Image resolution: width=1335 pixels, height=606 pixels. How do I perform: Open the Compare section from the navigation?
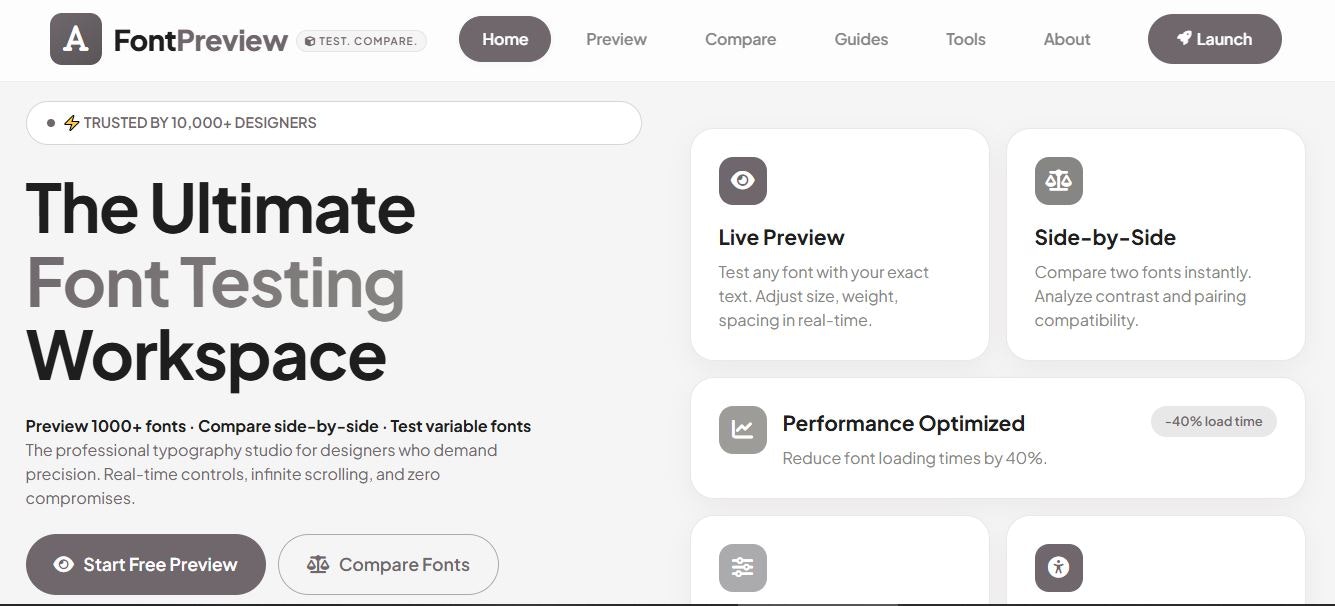click(x=740, y=39)
